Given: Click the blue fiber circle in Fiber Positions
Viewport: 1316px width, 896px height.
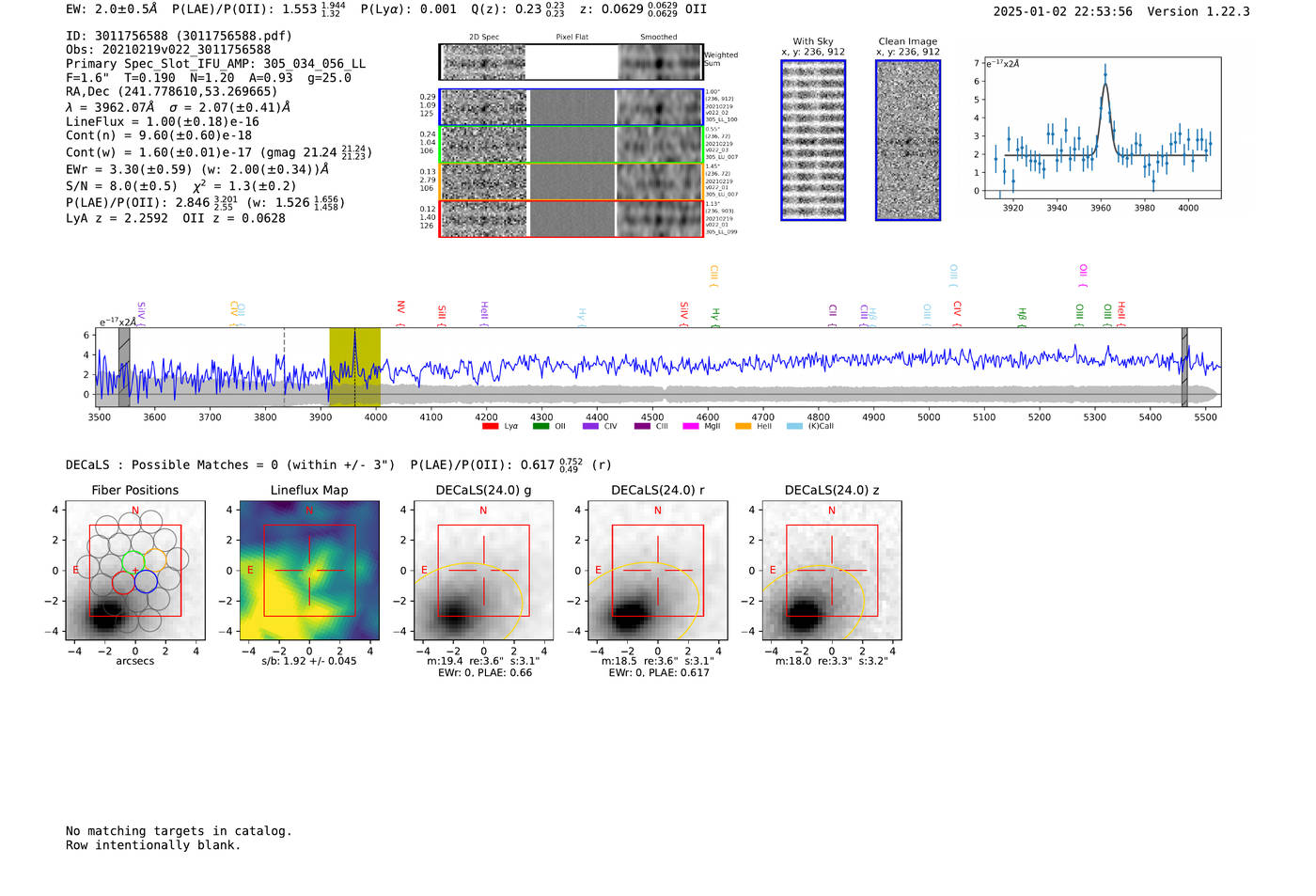Looking at the screenshot, I should coord(146,581).
